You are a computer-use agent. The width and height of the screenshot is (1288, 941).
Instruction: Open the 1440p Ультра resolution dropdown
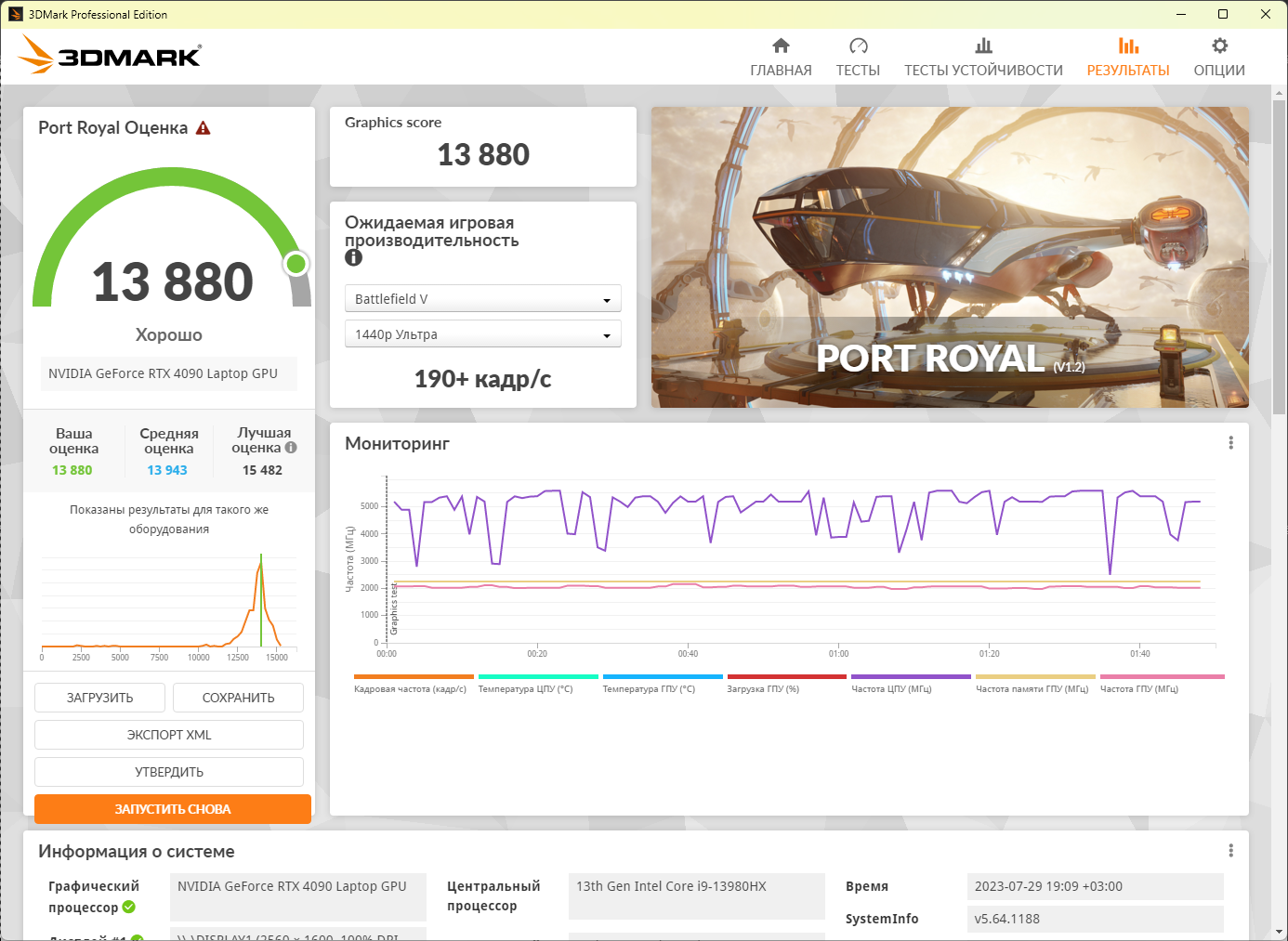tap(483, 334)
